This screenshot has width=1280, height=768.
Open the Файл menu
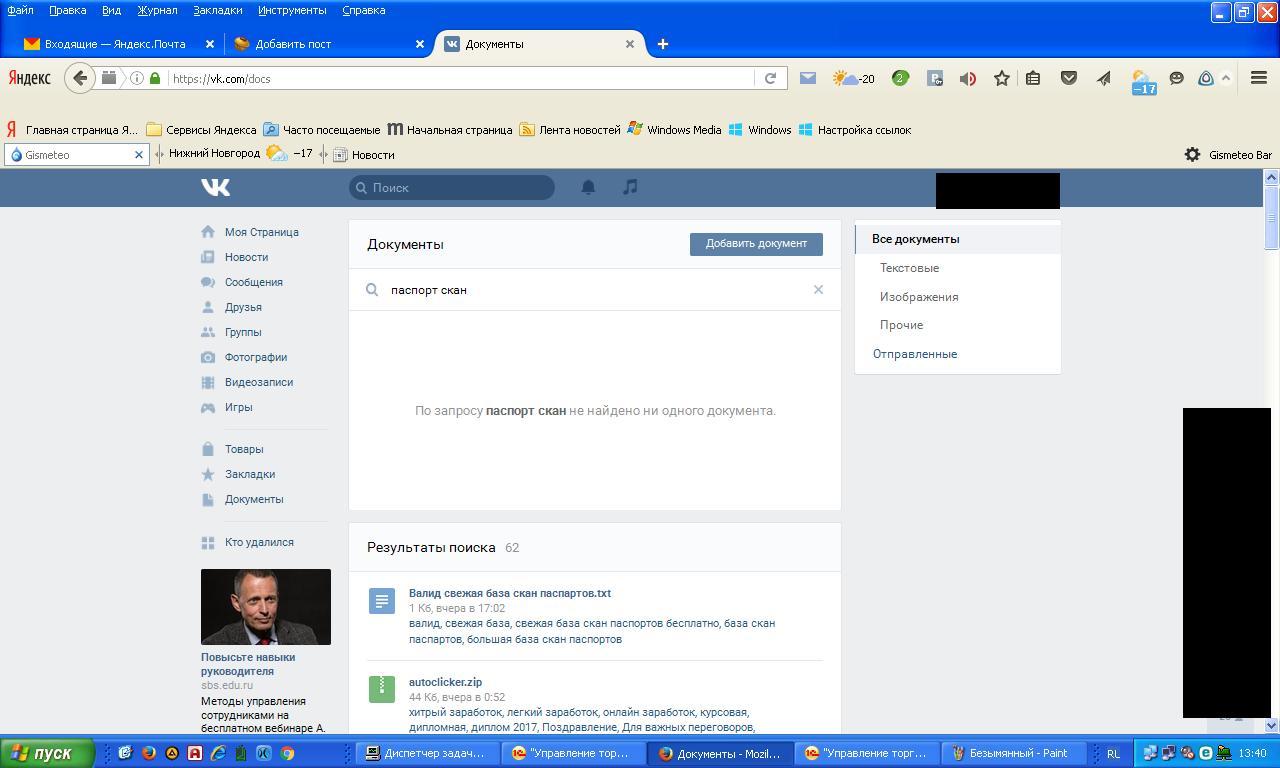20,10
